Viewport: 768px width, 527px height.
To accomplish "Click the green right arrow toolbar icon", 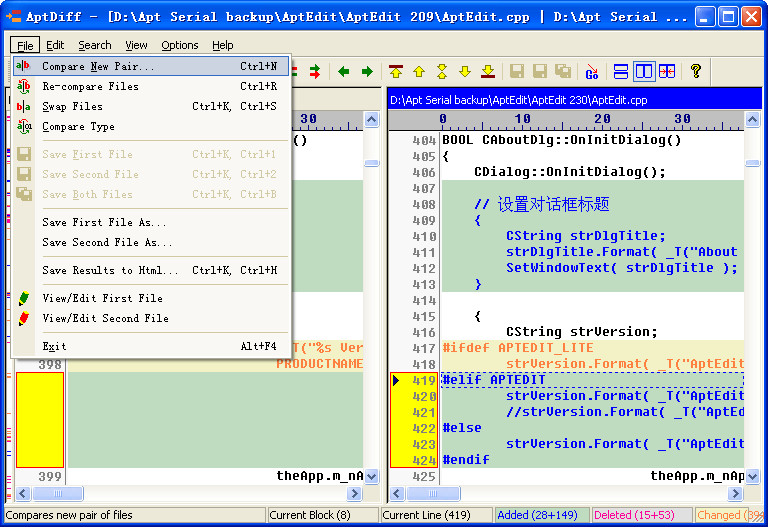I will click(x=367, y=72).
